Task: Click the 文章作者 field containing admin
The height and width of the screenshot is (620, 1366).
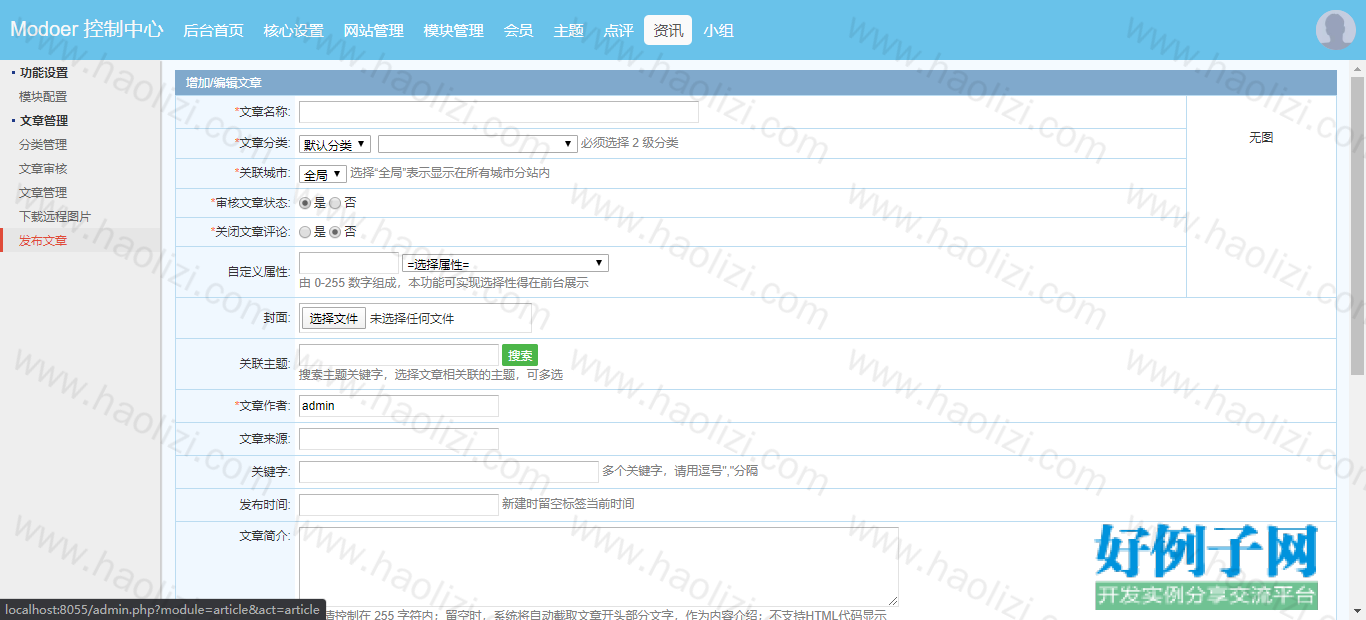Action: pyautogui.click(x=398, y=406)
